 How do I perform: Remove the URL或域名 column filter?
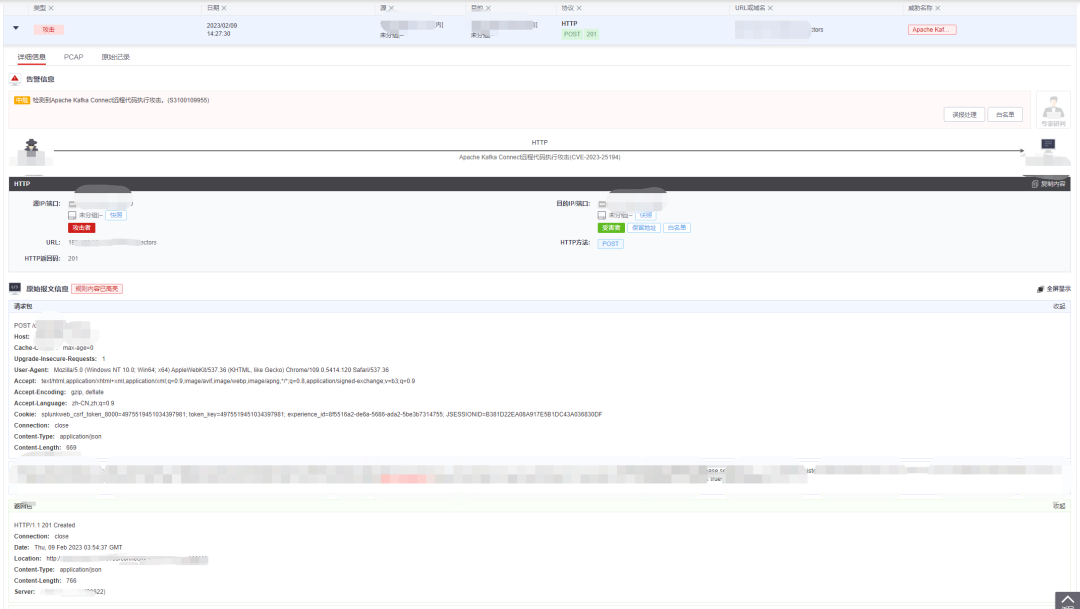770,8
